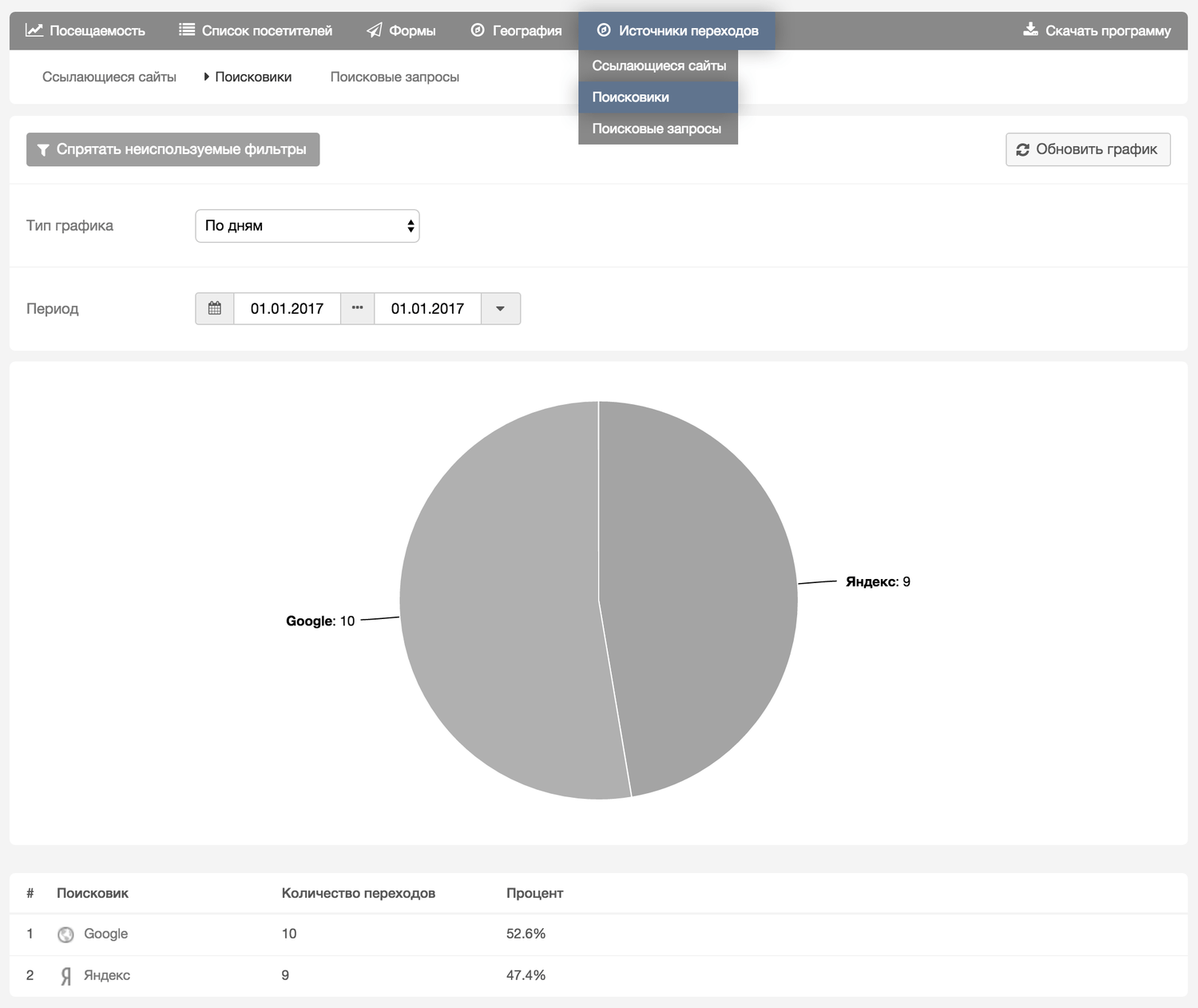The image size is (1198, 1008).
Task: Click the 52.6% table cell
Action: (x=526, y=934)
